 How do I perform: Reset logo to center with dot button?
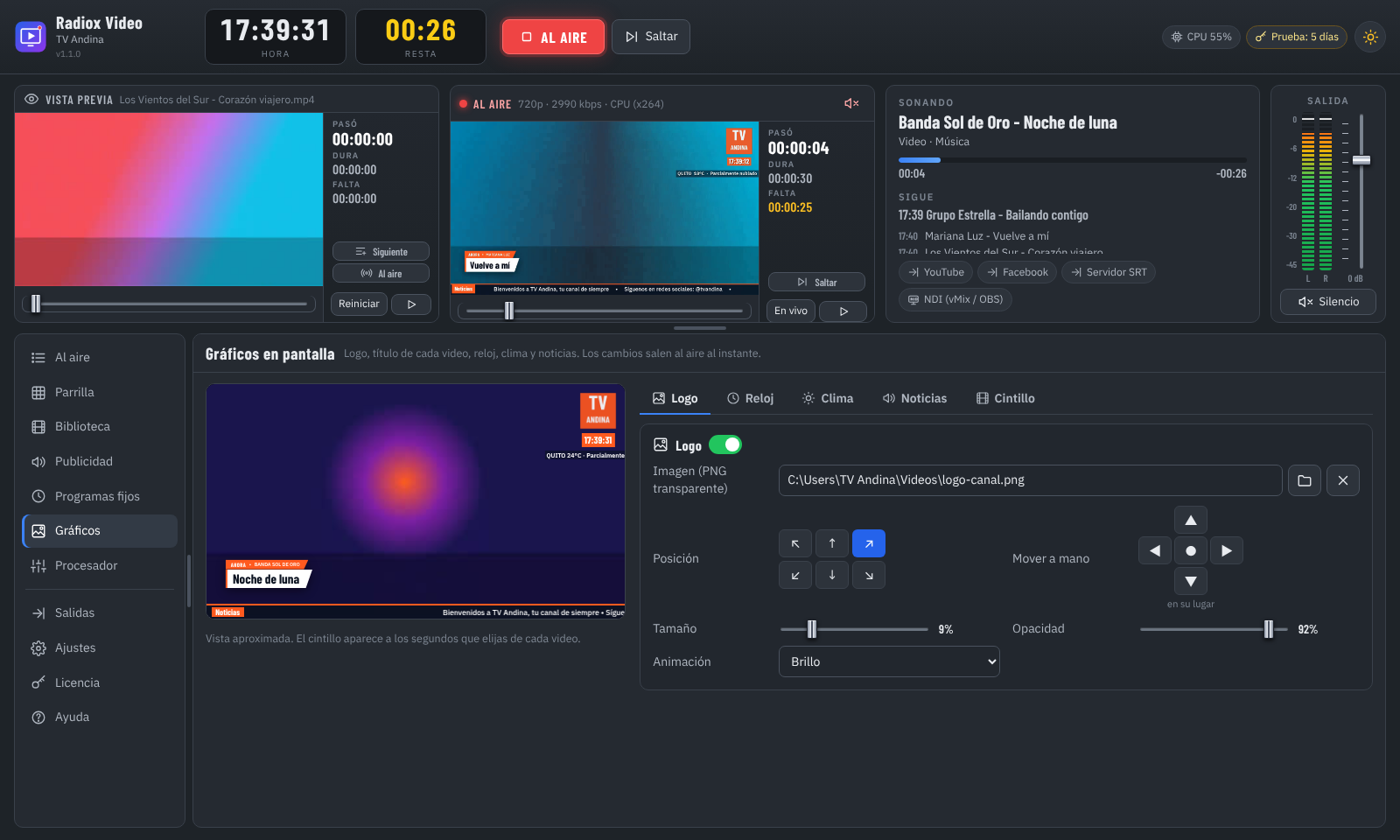pyautogui.click(x=1191, y=550)
